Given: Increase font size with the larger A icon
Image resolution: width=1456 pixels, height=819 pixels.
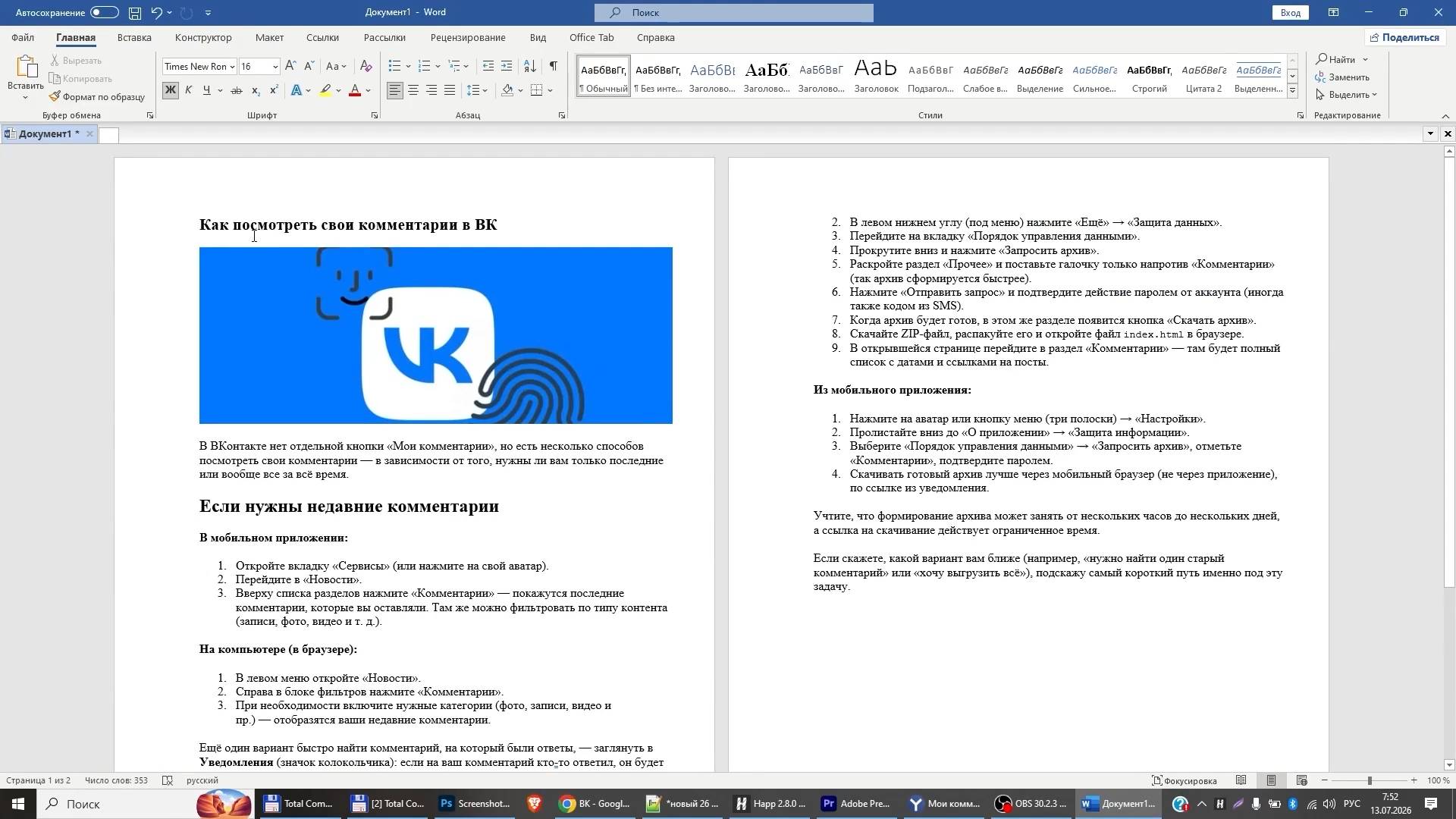Looking at the screenshot, I should point(290,67).
